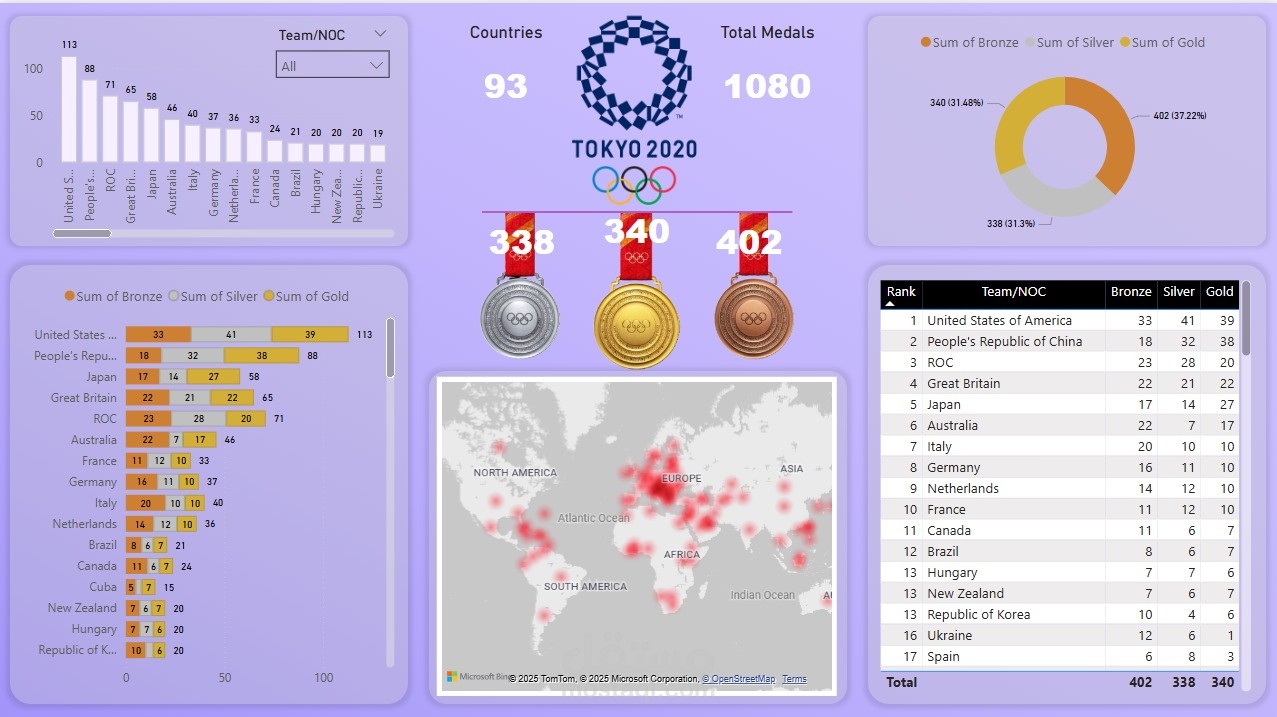Select the Sum of Gold legend in the donut chart
The height and width of the screenshot is (717, 1277).
click(1162, 42)
